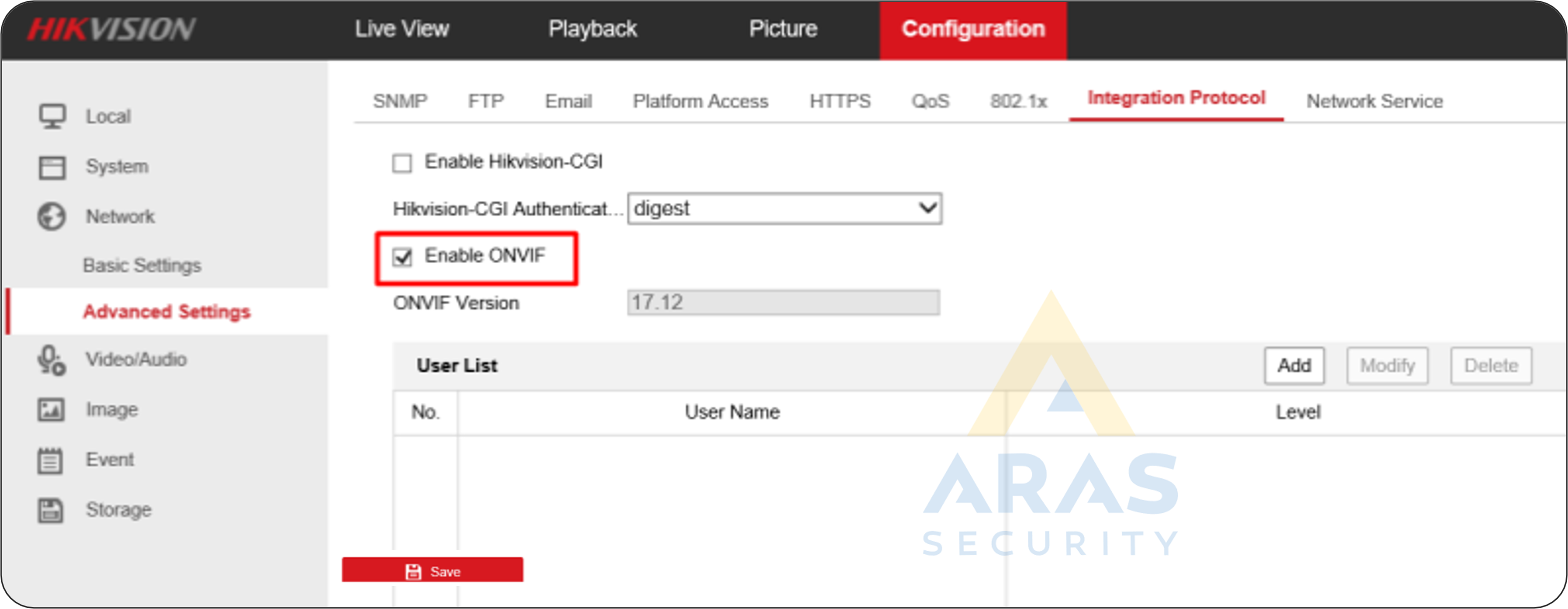Go to the Picture tab

point(783,29)
